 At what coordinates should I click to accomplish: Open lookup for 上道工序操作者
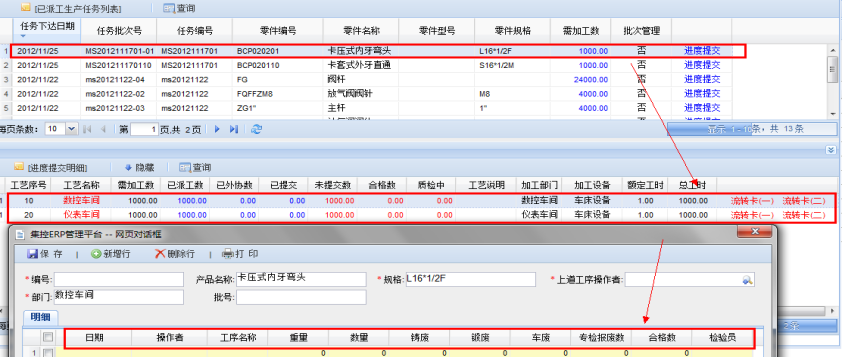pos(748,280)
